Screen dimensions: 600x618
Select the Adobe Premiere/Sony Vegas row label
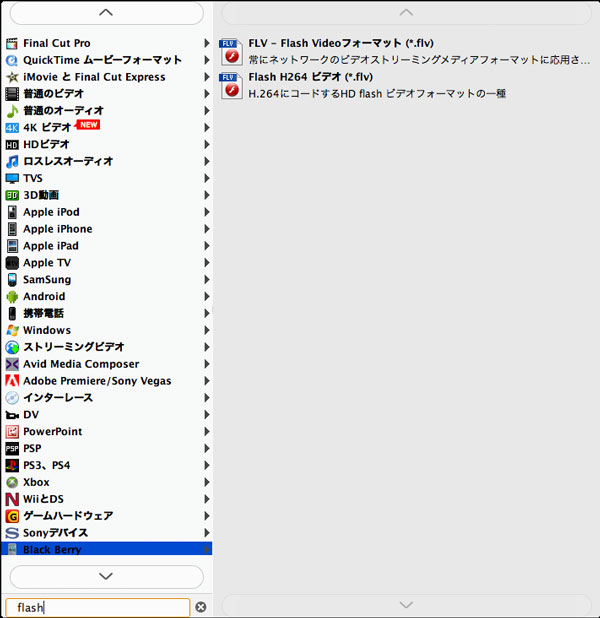click(97, 381)
